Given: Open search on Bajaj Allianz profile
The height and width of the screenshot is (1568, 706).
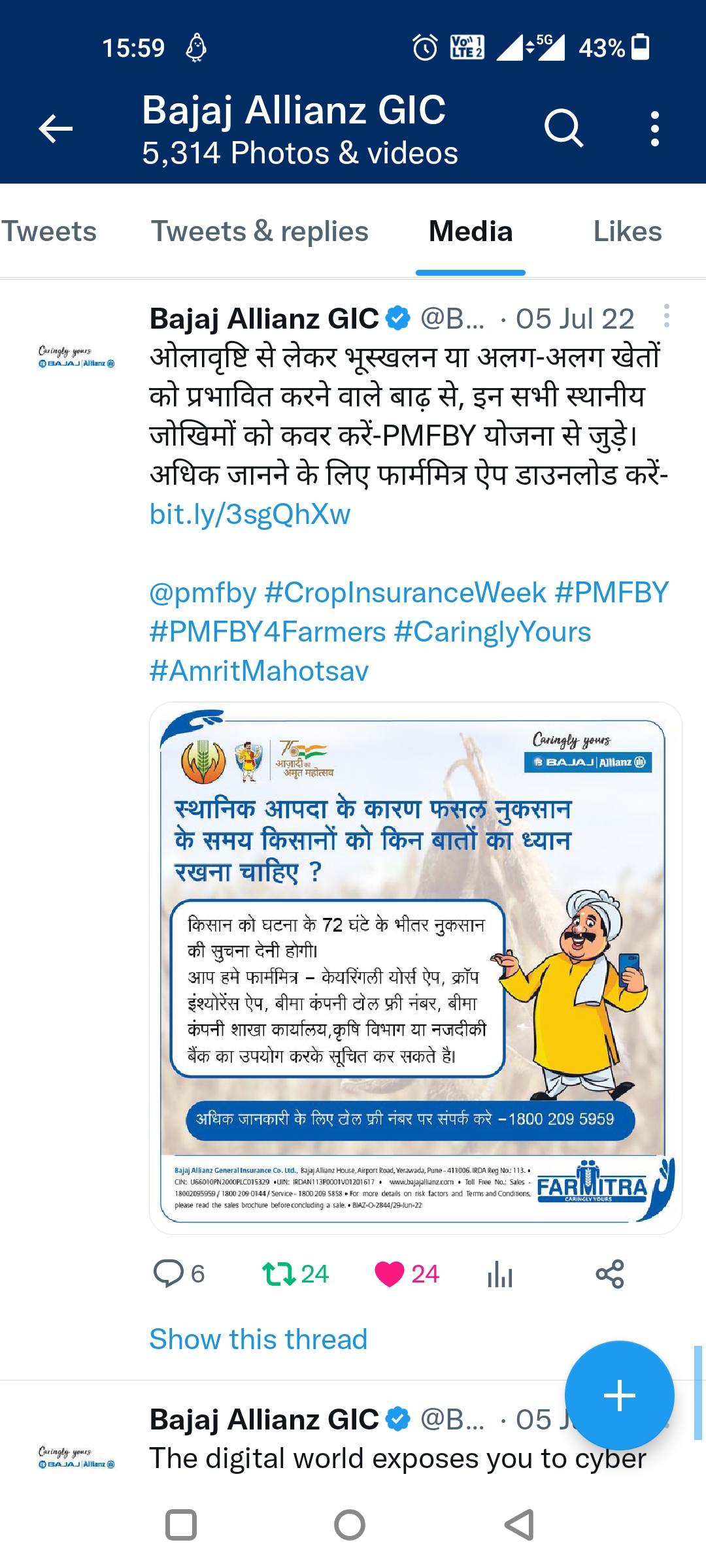Looking at the screenshot, I should click(x=563, y=128).
